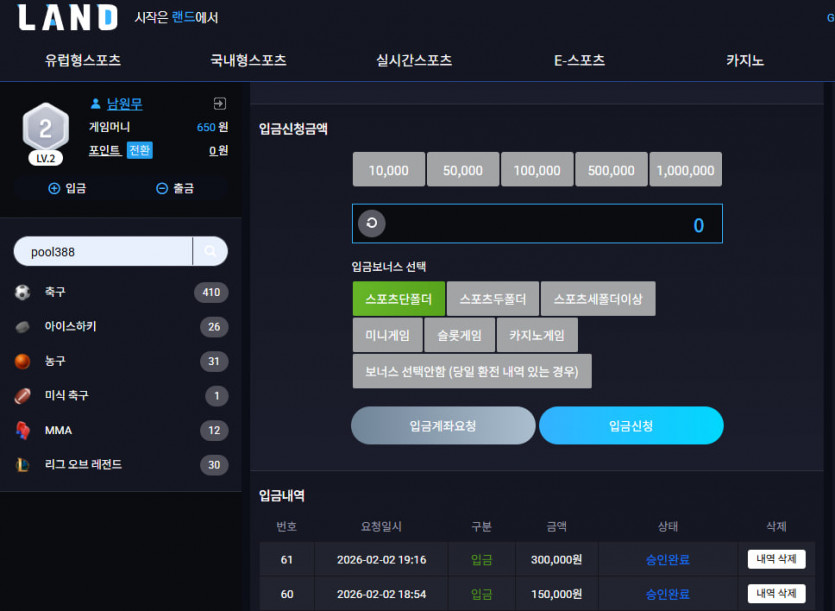Image resolution: width=835 pixels, height=611 pixels.
Task: Select League of Legends icon entry
Action: 22,465
